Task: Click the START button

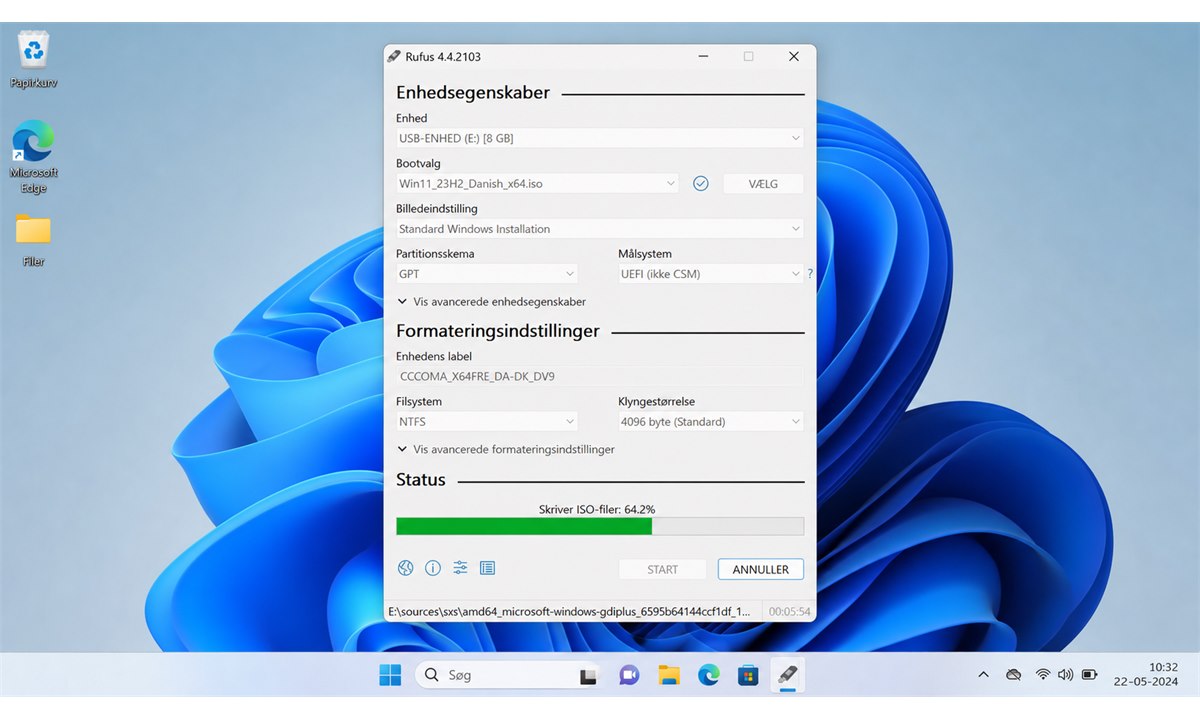Action: tap(662, 569)
